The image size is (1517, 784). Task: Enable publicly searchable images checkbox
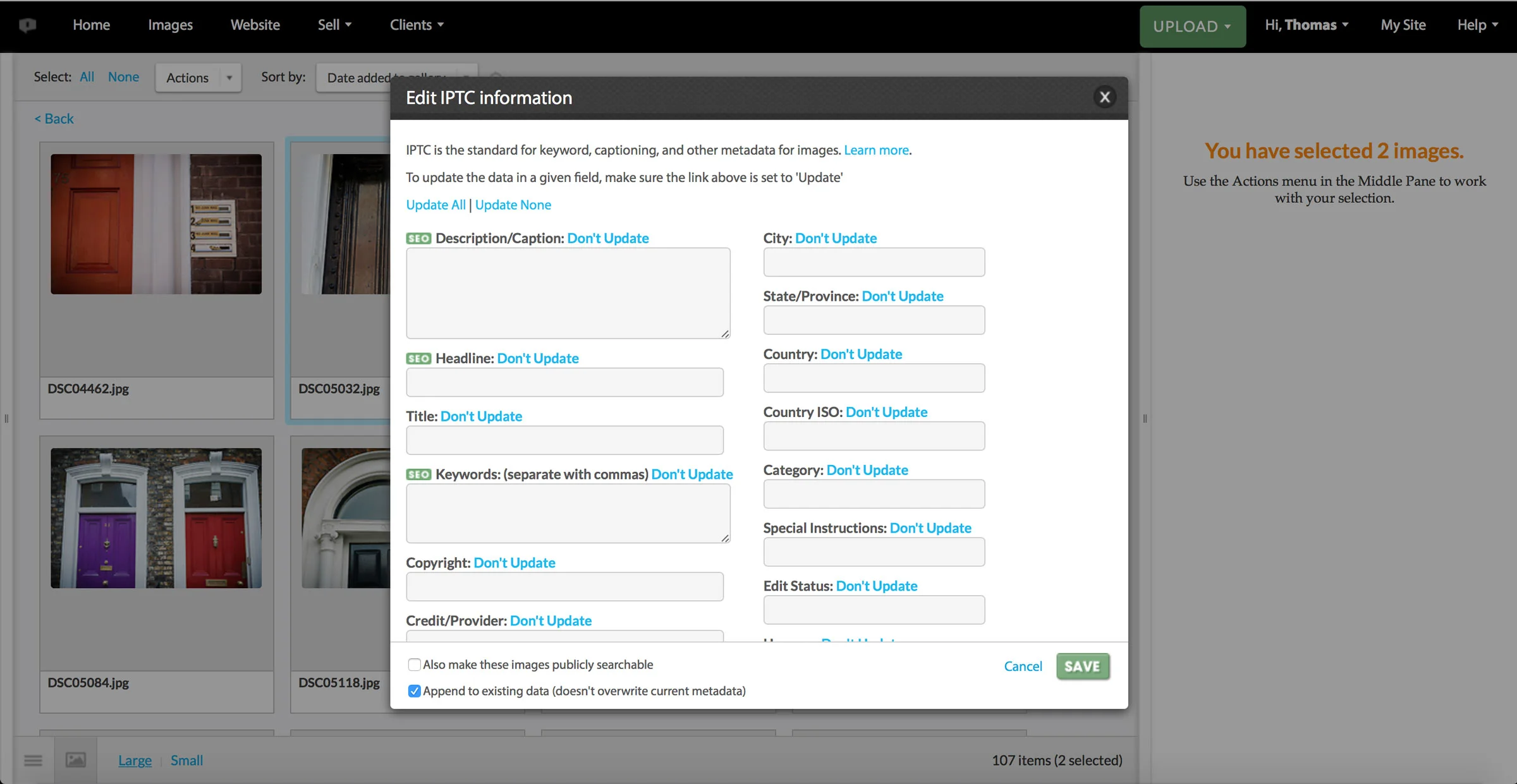[414, 665]
